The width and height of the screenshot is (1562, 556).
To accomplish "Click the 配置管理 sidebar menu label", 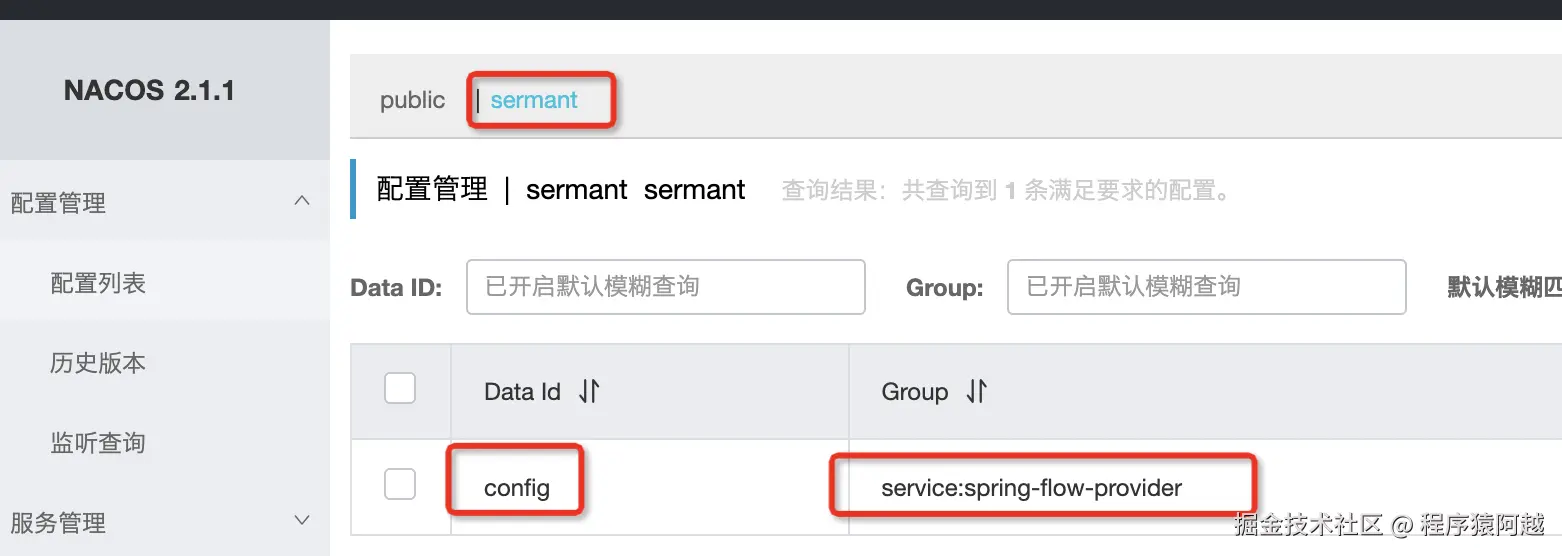I will pos(58,203).
